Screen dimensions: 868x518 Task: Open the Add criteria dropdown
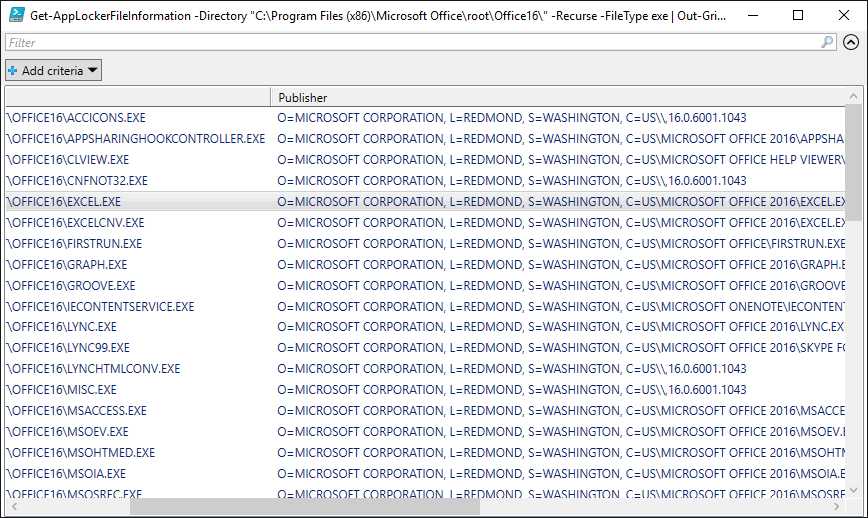[54, 71]
